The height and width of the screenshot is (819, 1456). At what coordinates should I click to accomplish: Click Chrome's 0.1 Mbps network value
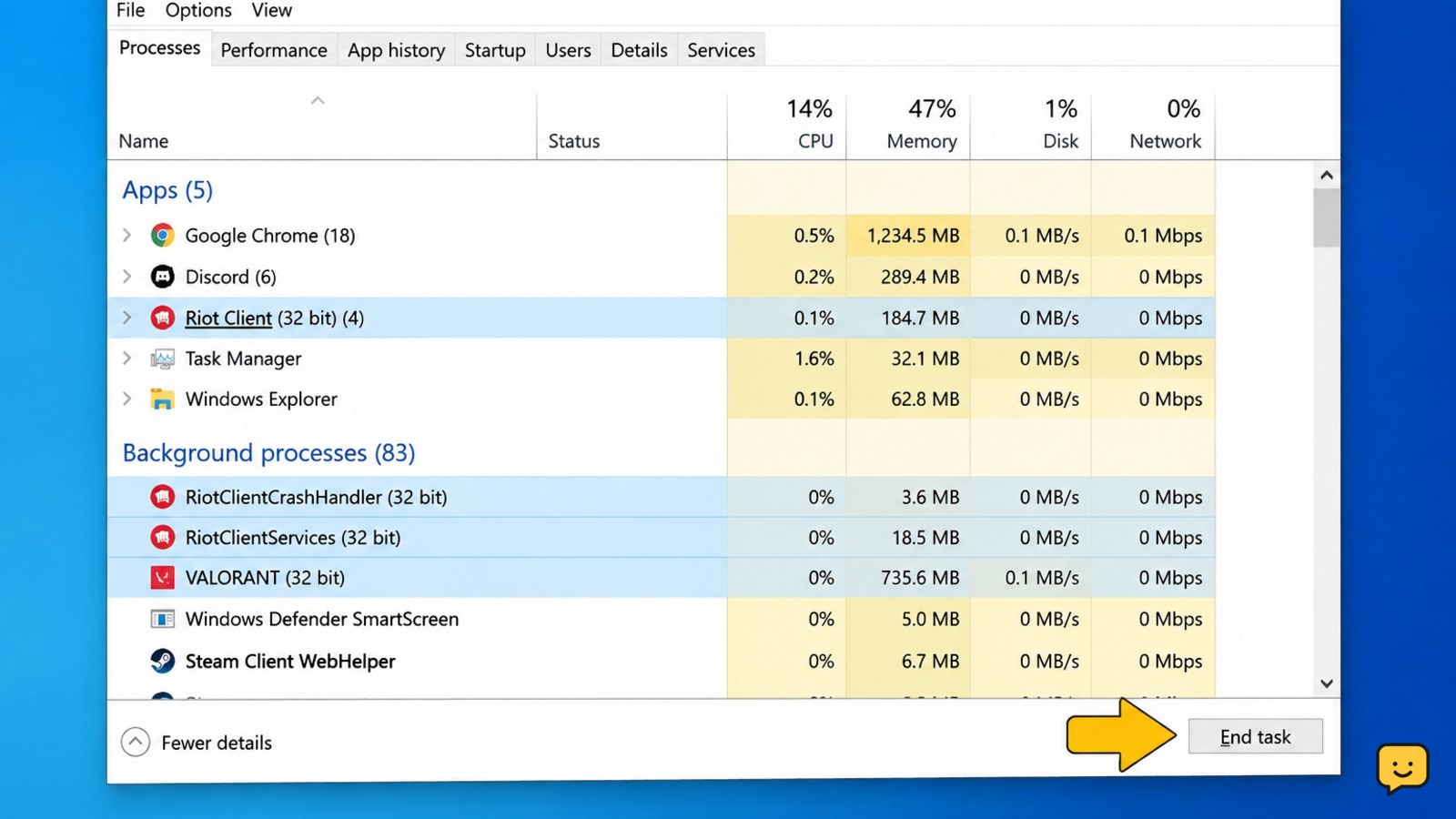point(1163,236)
